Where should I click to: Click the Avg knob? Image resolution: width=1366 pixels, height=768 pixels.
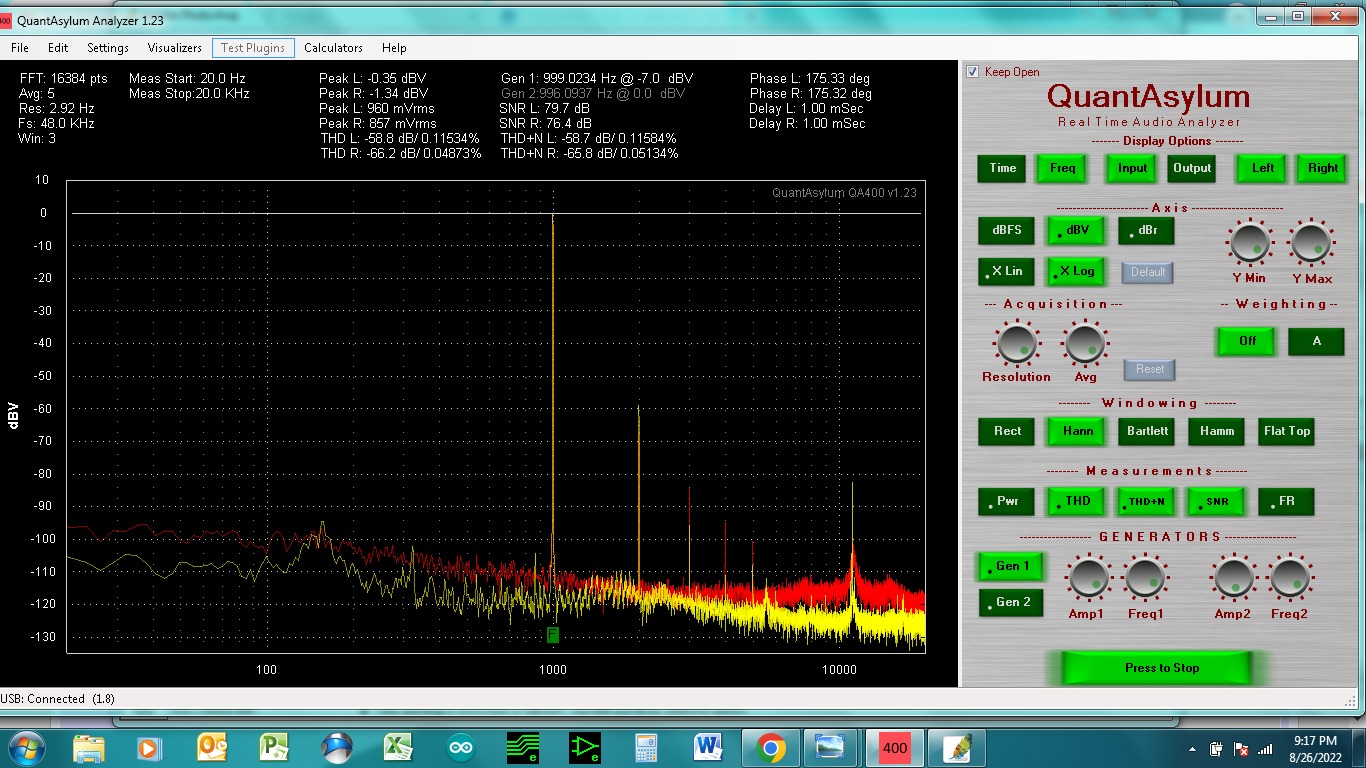[1084, 342]
